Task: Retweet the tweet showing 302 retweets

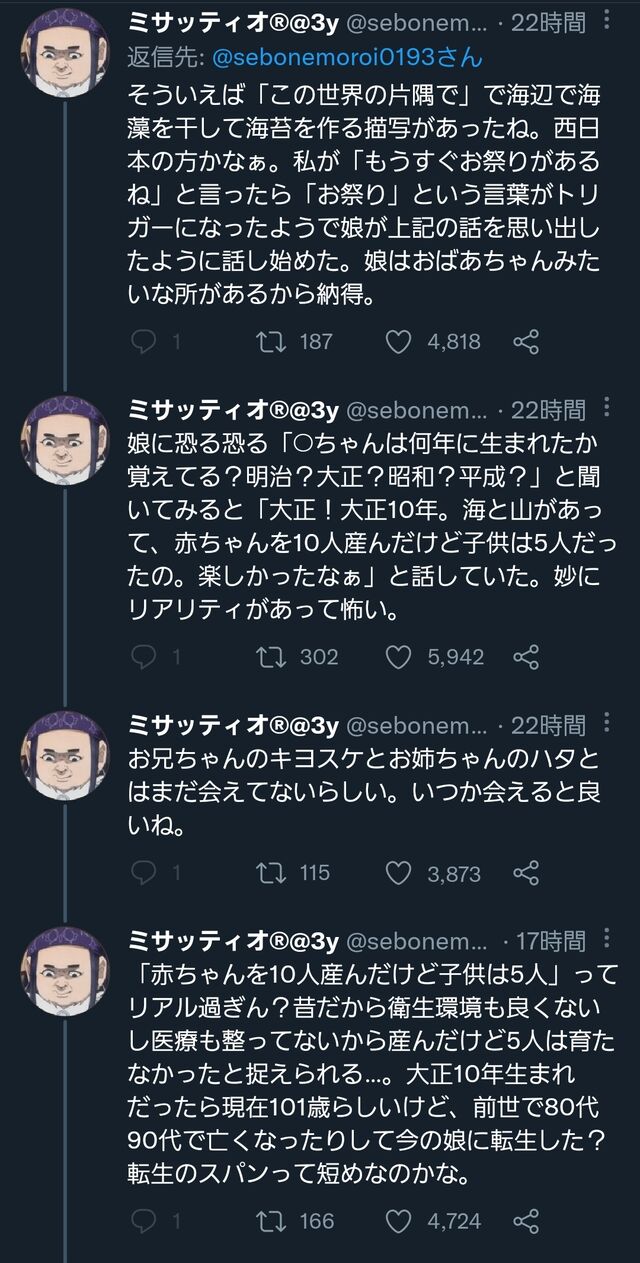Action: (268, 657)
